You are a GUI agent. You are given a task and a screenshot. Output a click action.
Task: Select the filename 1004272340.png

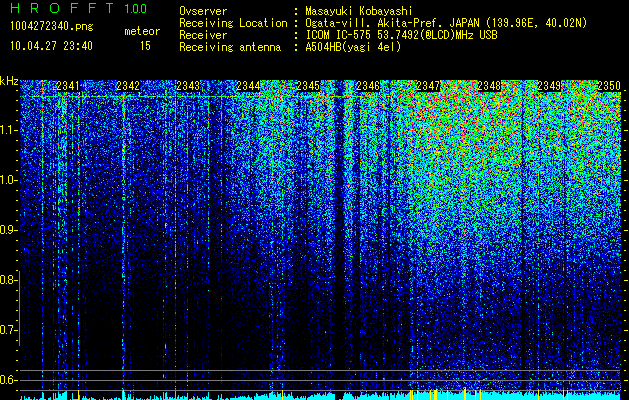coord(52,27)
